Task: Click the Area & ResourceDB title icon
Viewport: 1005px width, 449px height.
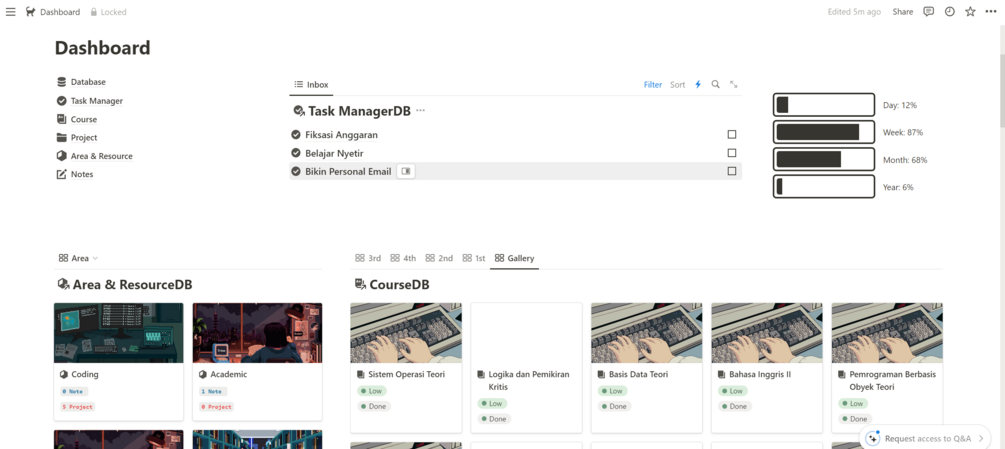Action: tap(63, 284)
